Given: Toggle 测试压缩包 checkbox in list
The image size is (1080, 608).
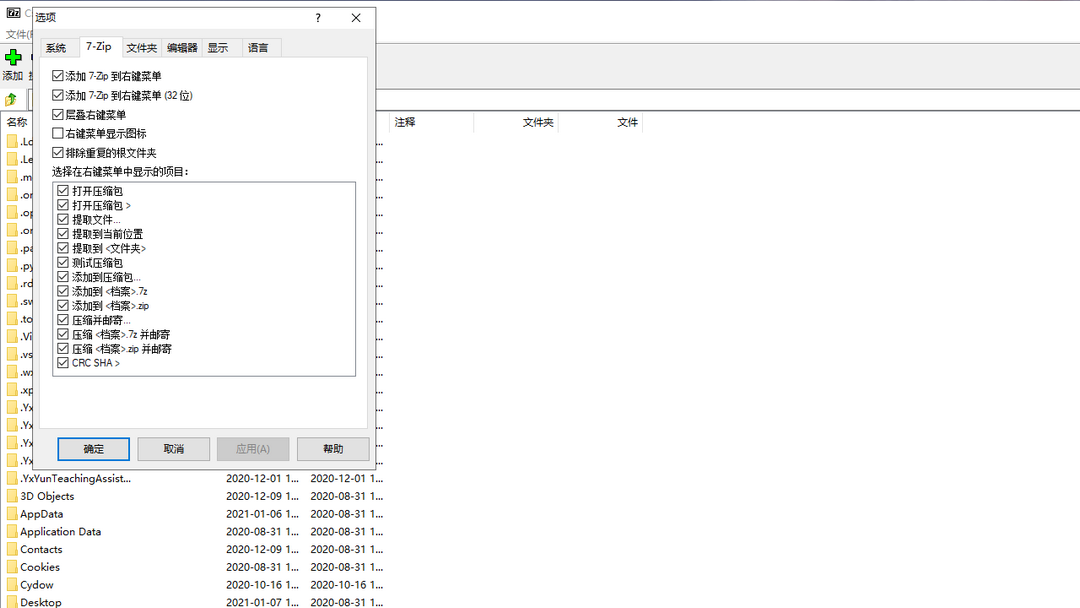Looking at the screenshot, I should click(64, 262).
